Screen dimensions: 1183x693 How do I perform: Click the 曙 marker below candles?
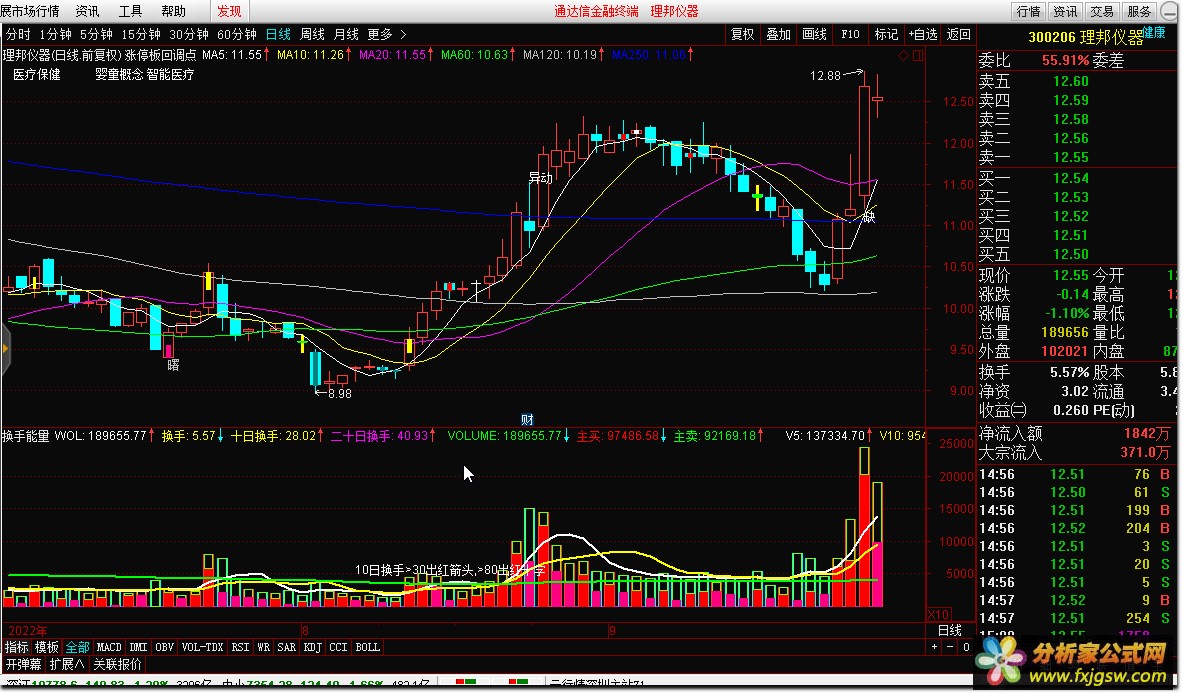(x=174, y=365)
